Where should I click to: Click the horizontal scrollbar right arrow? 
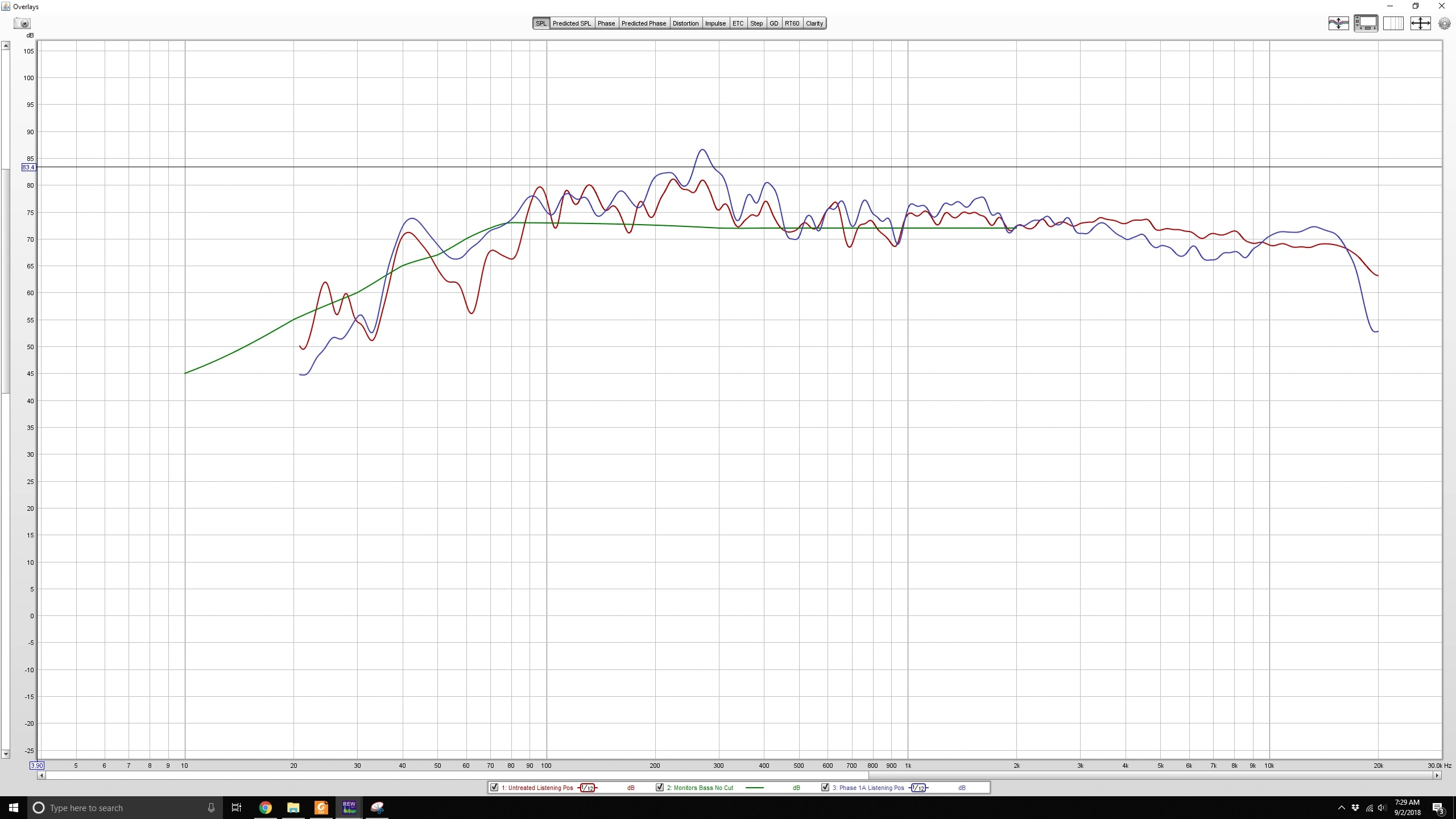pyautogui.click(x=1437, y=775)
